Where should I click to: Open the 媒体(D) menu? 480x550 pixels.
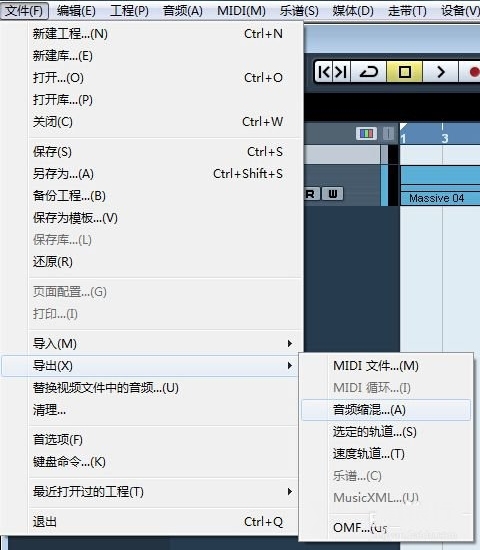point(353,11)
